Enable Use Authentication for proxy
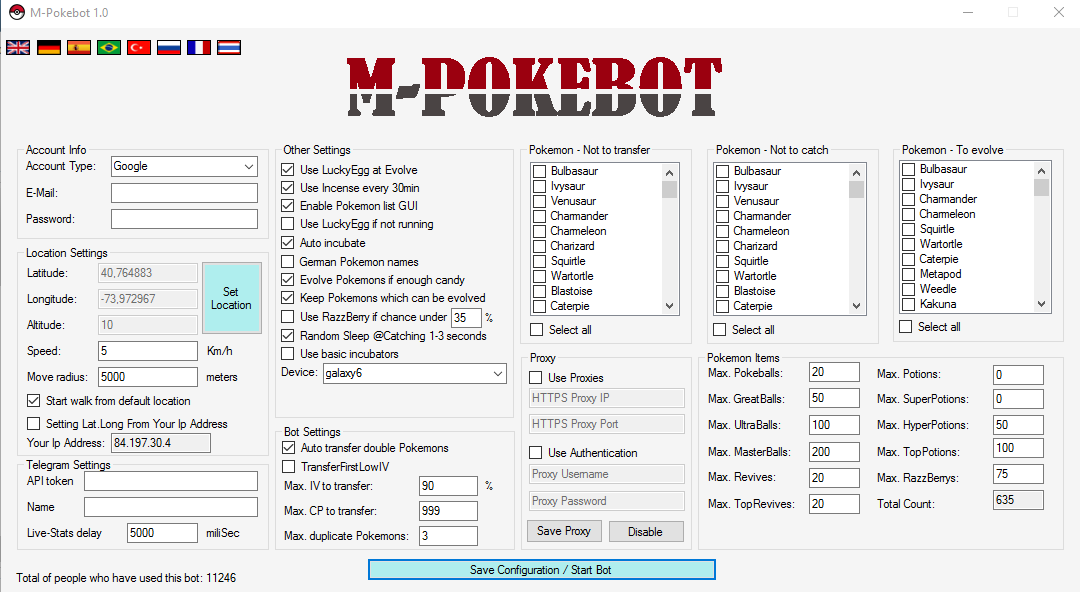Screen dimensions: 1080x592 pyautogui.click(x=535, y=453)
